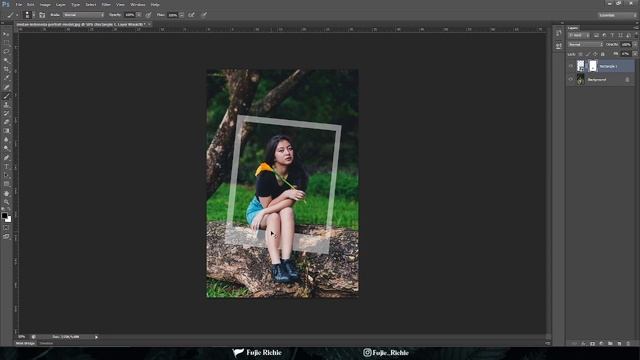Select the Blur tool
The height and width of the screenshot is (360, 640).
(6, 140)
